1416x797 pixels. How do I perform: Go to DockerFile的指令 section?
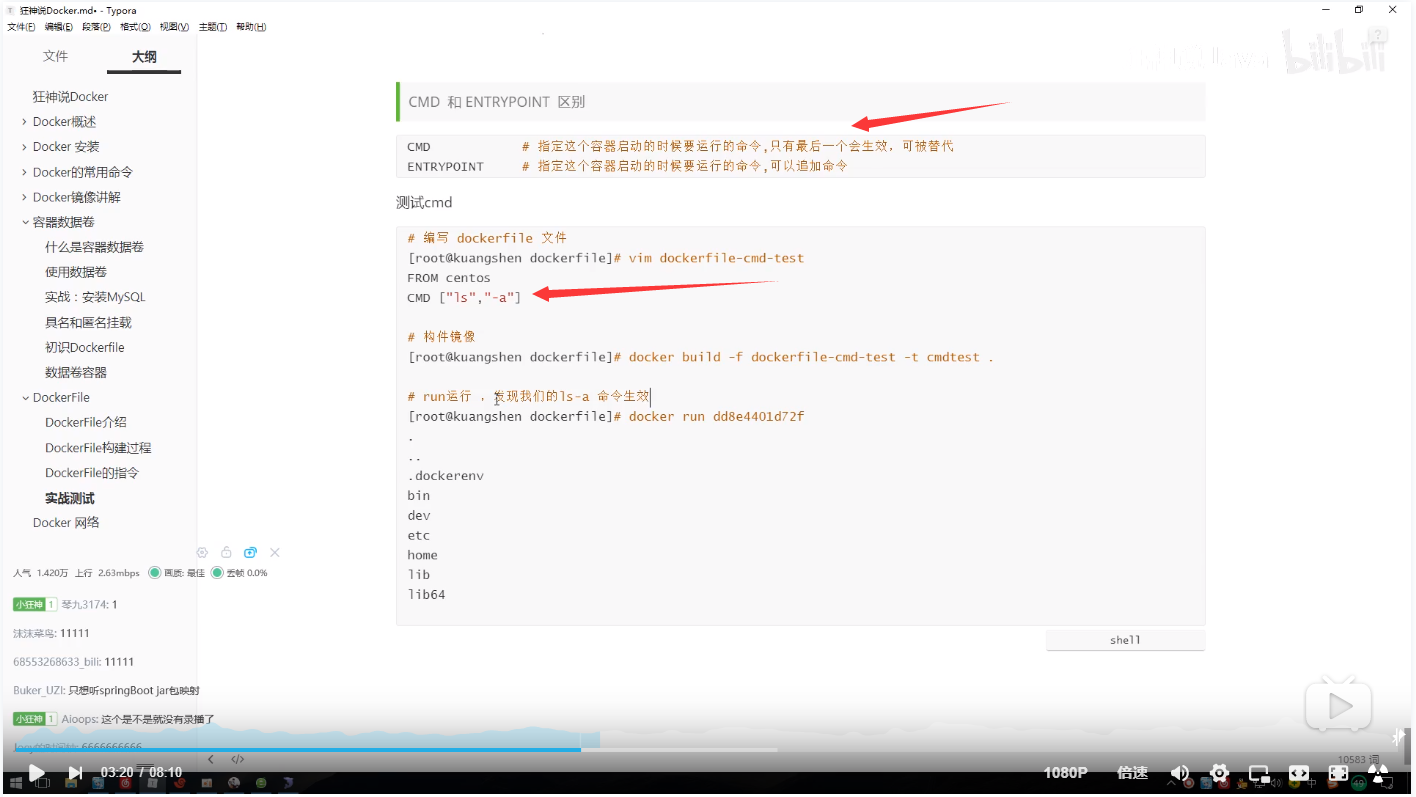tap(92, 472)
